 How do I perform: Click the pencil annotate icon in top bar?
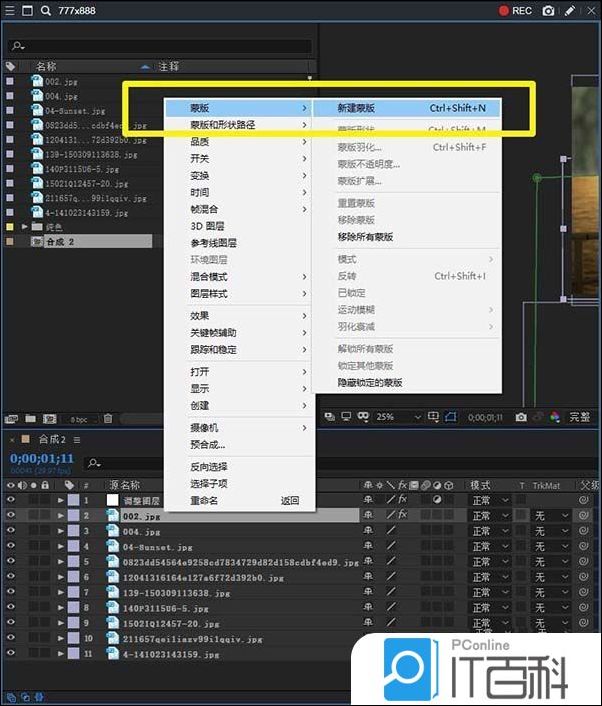(x=570, y=11)
